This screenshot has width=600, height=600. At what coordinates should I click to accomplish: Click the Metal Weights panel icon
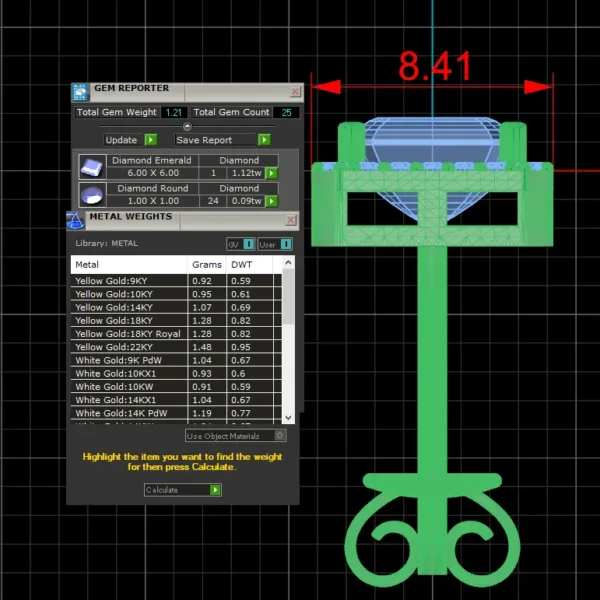tap(76, 221)
